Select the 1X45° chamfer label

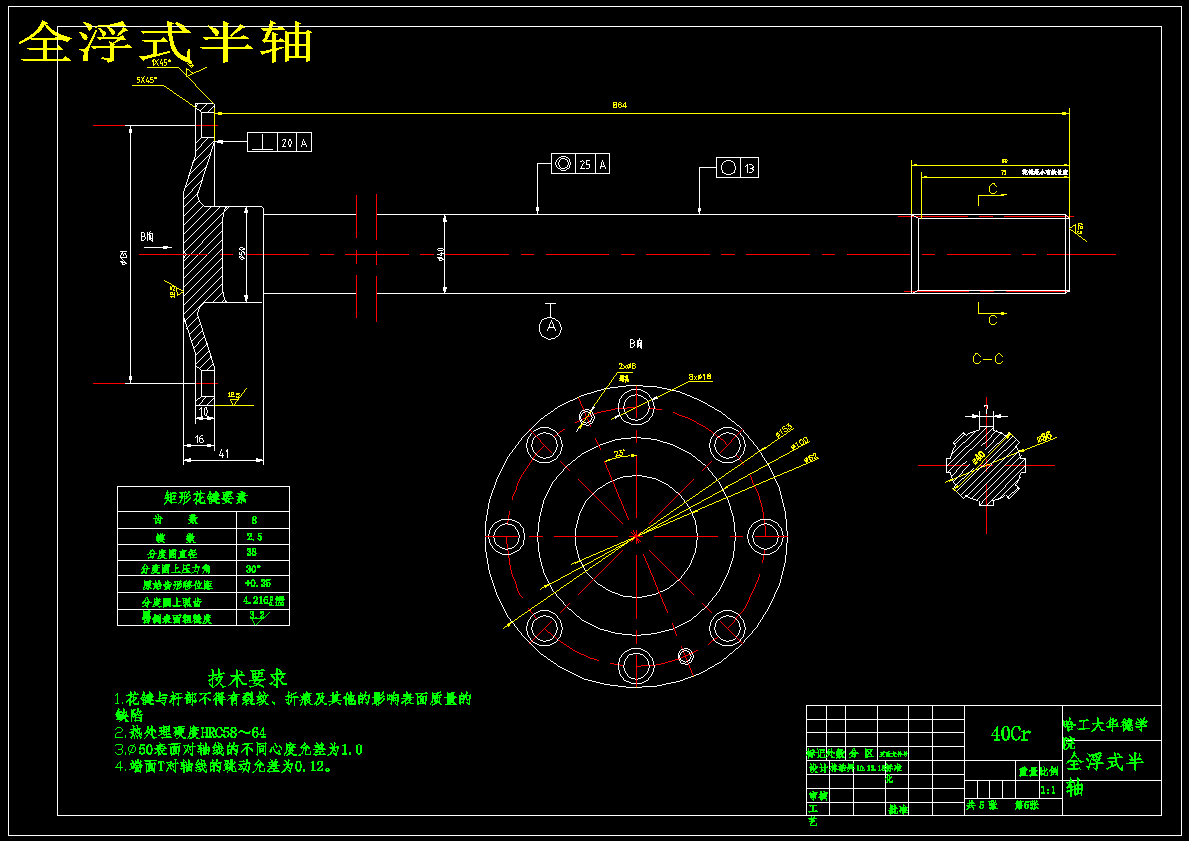(161, 63)
